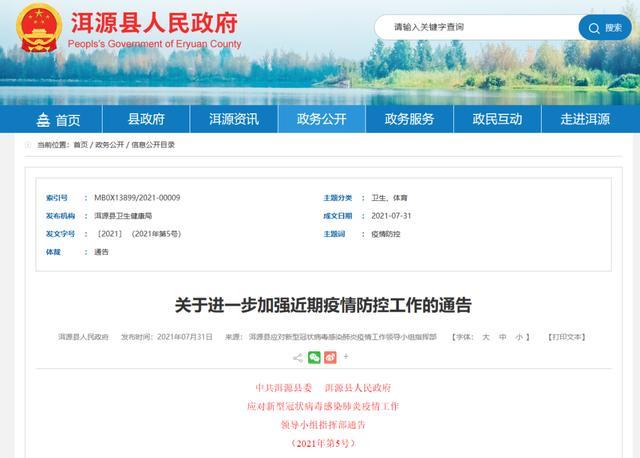
Task: Type in the keyword search field
Action: (480, 27)
